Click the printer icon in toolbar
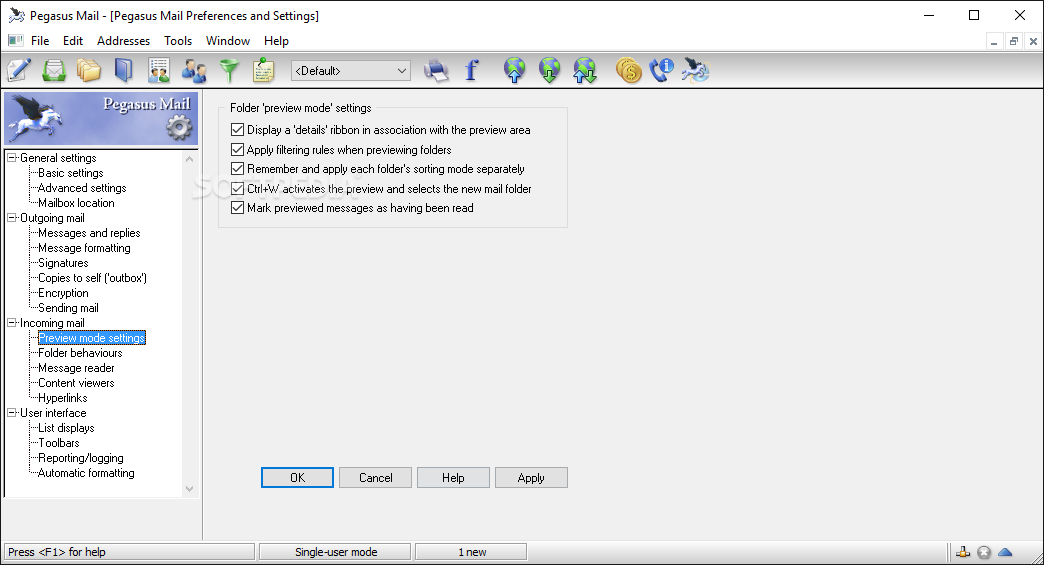 (x=436, y=70)
